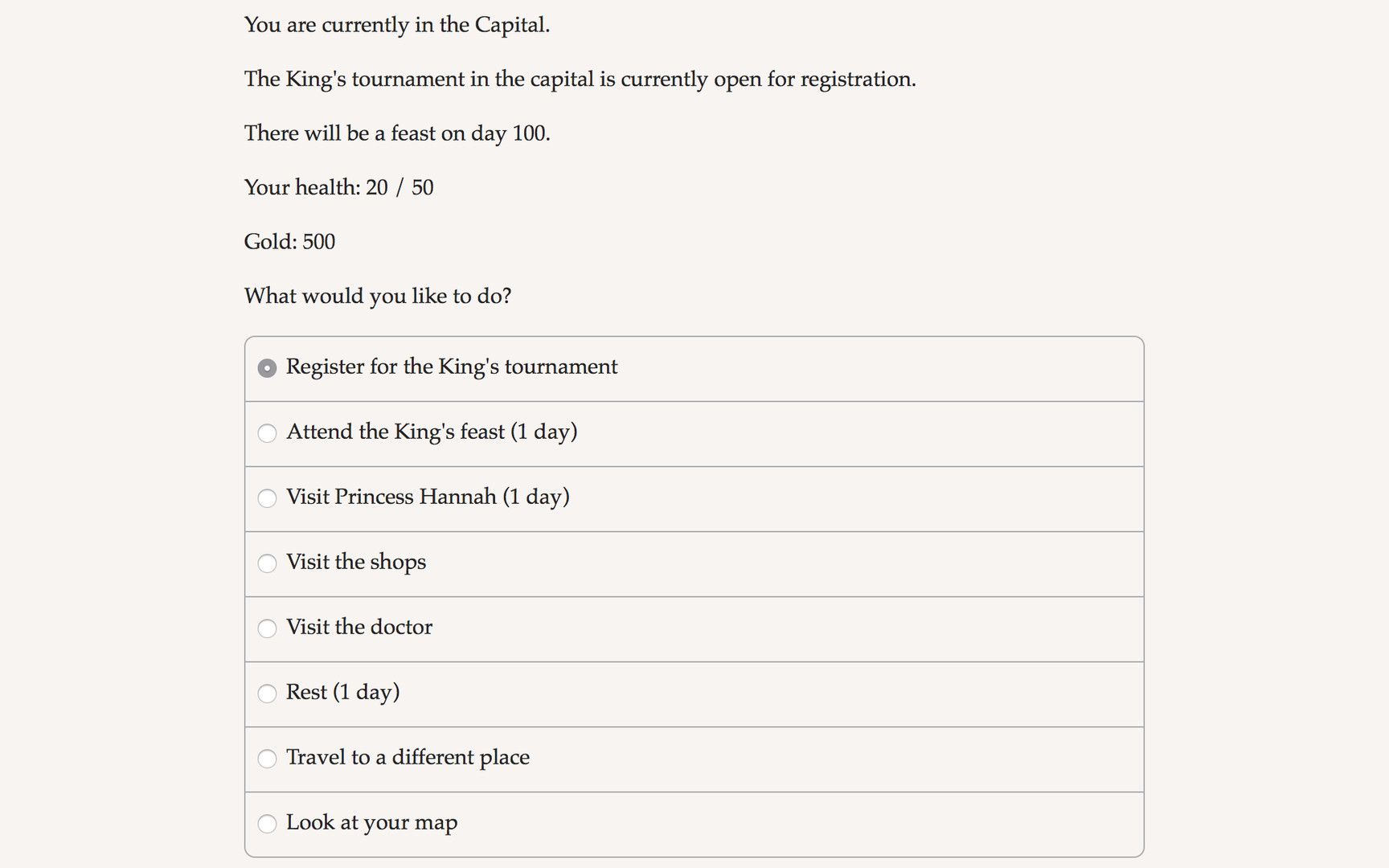Click the "Gold: 500" status line
The height and width of the screenshot is (868, 1389).
[289, 242]
